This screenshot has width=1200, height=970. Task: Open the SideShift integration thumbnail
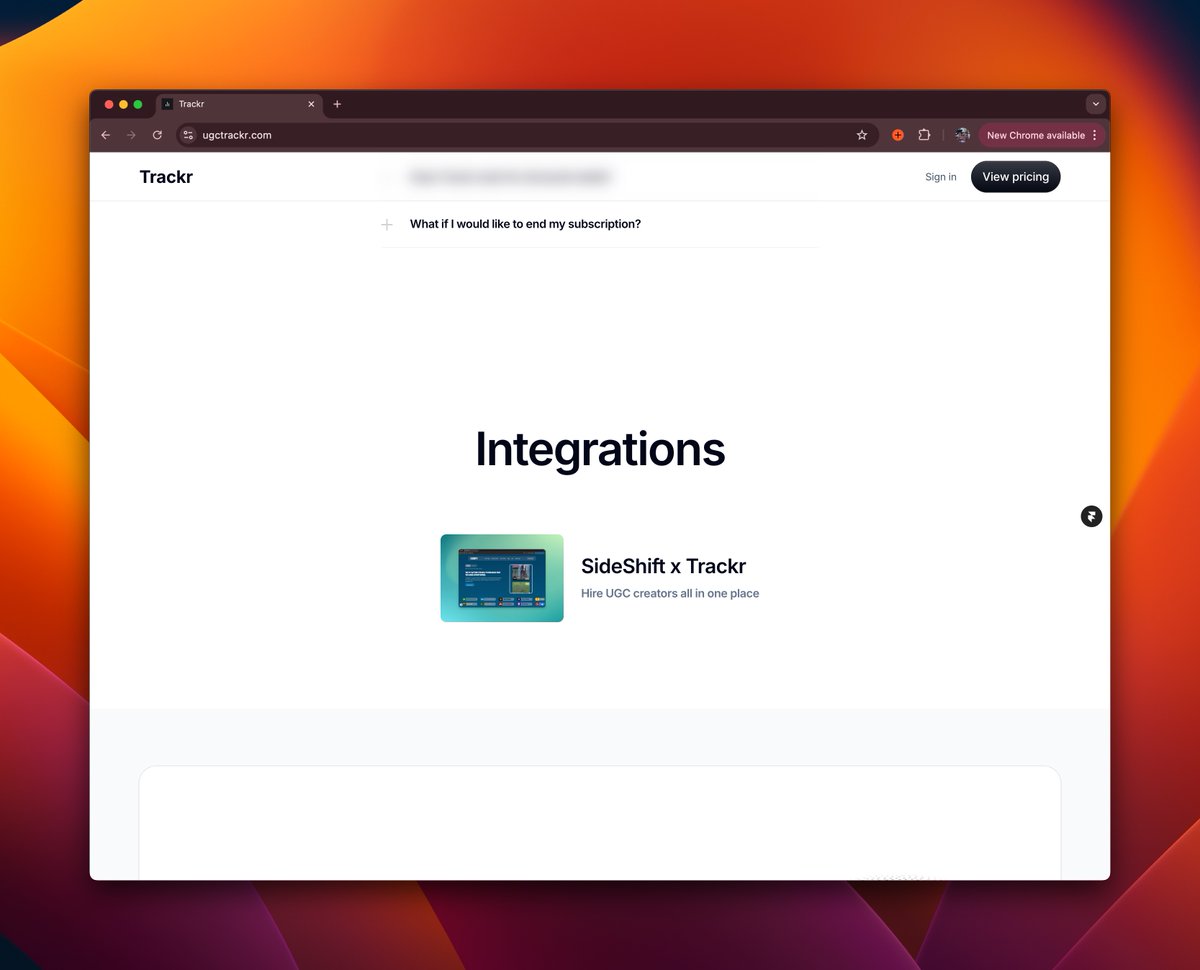pyautogui.click(x=502, y=578)
